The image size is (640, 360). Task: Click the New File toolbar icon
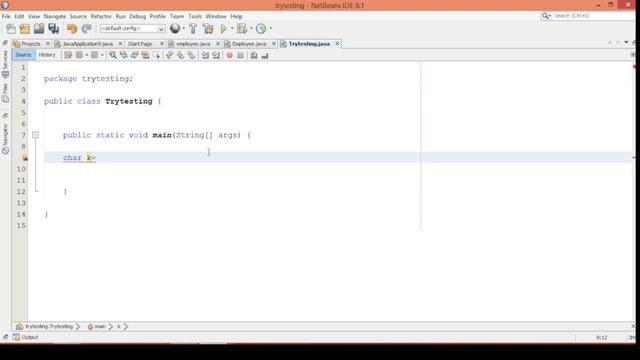pos(11,29)
